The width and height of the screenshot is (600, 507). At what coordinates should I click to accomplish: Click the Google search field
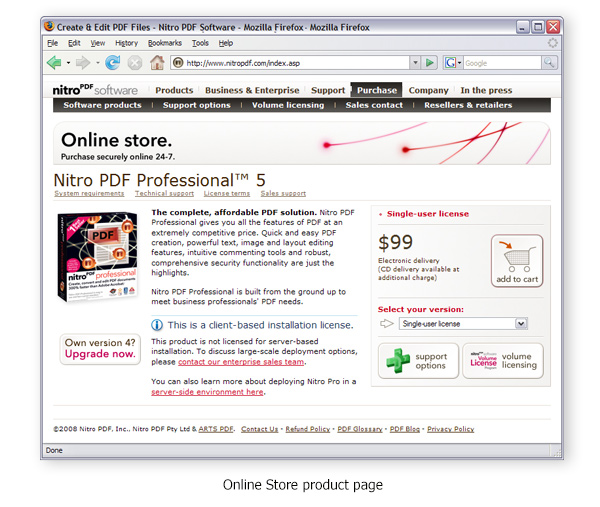502,63
